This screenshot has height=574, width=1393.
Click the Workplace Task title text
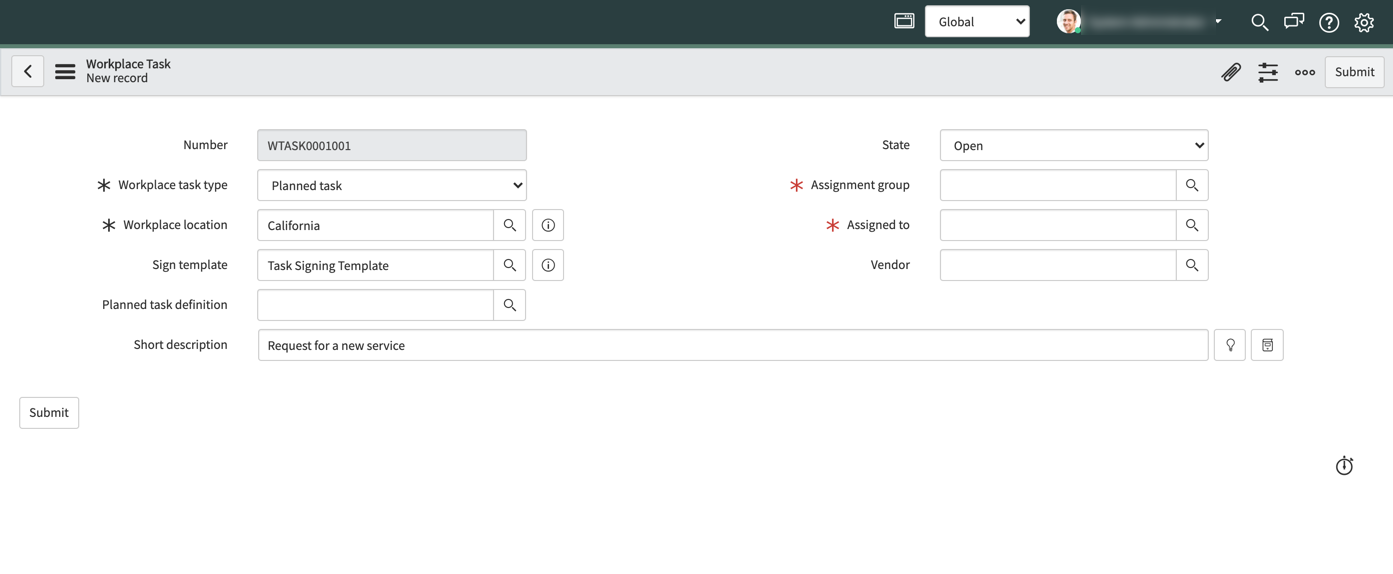[128, 64]
